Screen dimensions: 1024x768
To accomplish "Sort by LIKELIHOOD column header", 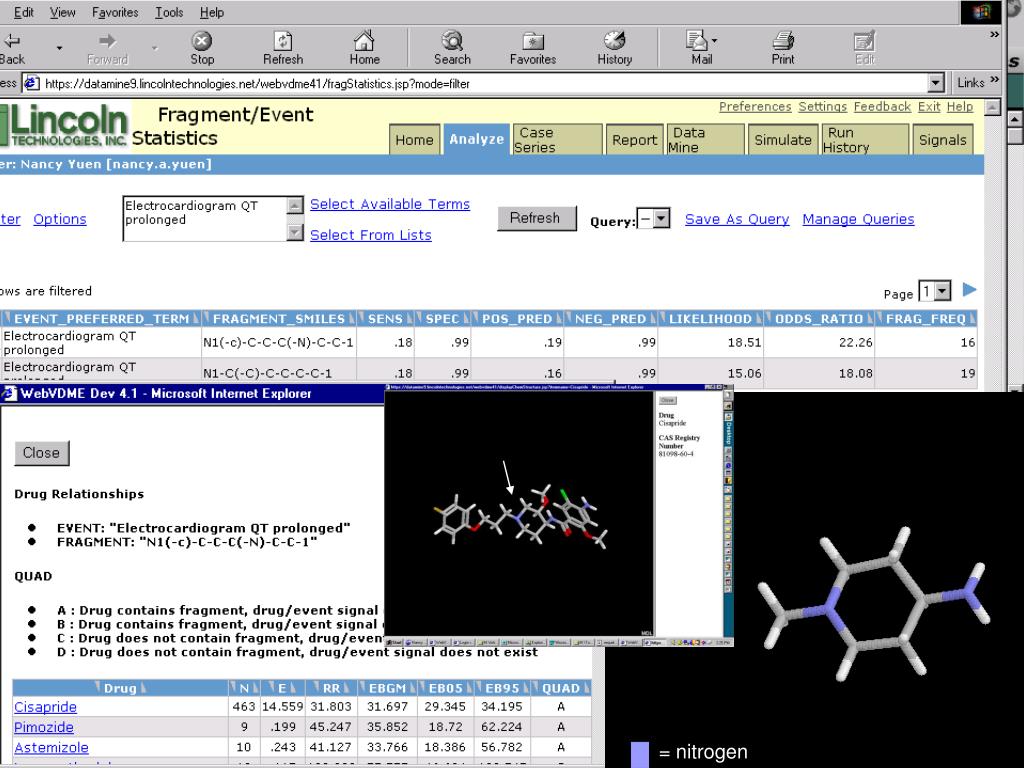I will point(709,319).
